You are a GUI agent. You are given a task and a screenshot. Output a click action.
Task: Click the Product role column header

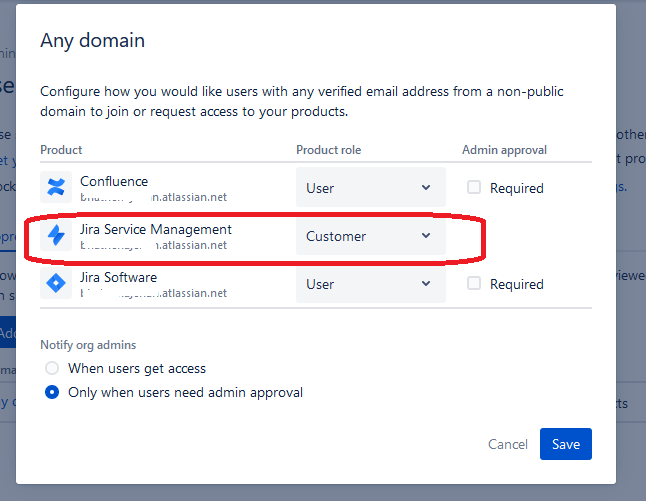328,150
